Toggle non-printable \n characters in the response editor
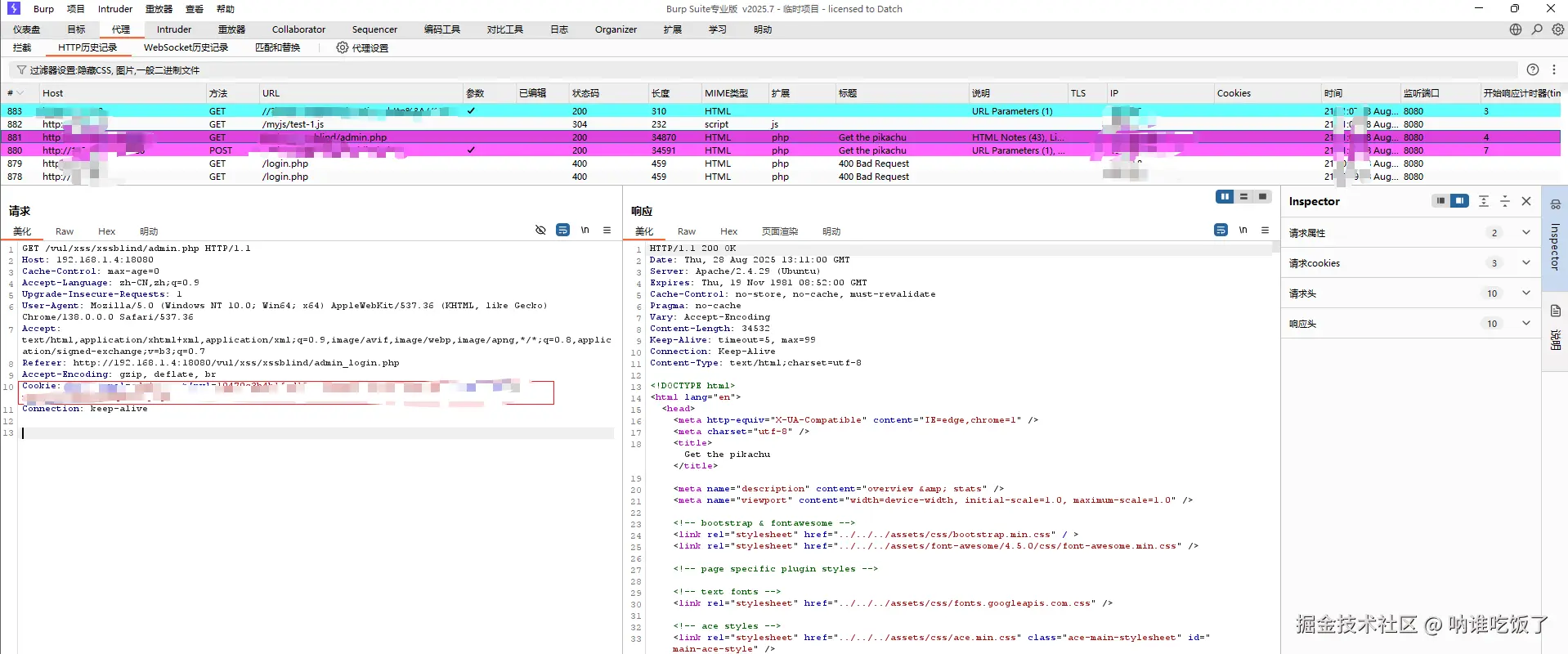Viewport: 1568px width, 654px height. click(x=1243, y=231)
